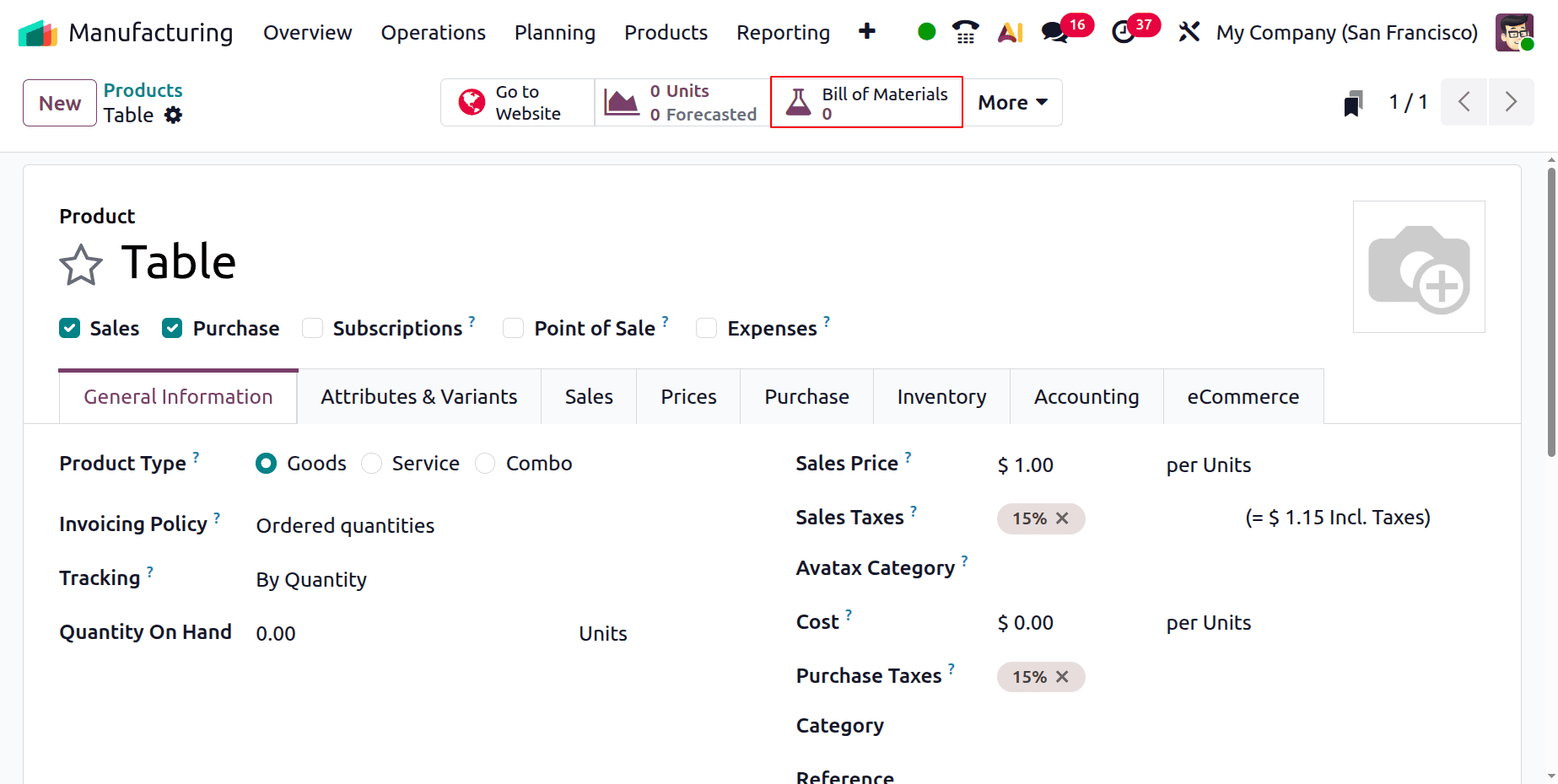Click the New button

tap(60, 103)
